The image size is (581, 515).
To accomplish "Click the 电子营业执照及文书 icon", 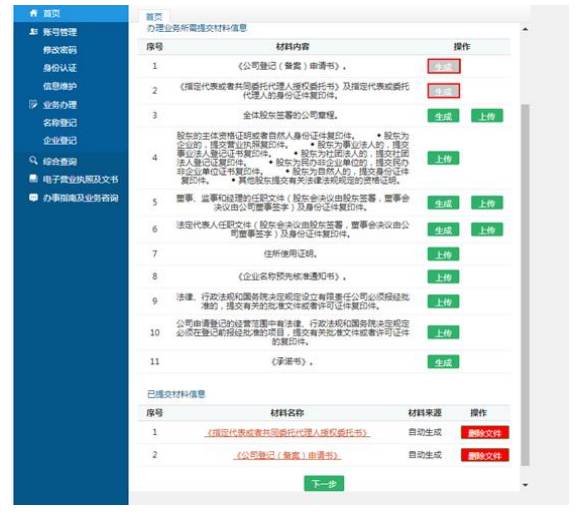I will [x=33, y=179].
